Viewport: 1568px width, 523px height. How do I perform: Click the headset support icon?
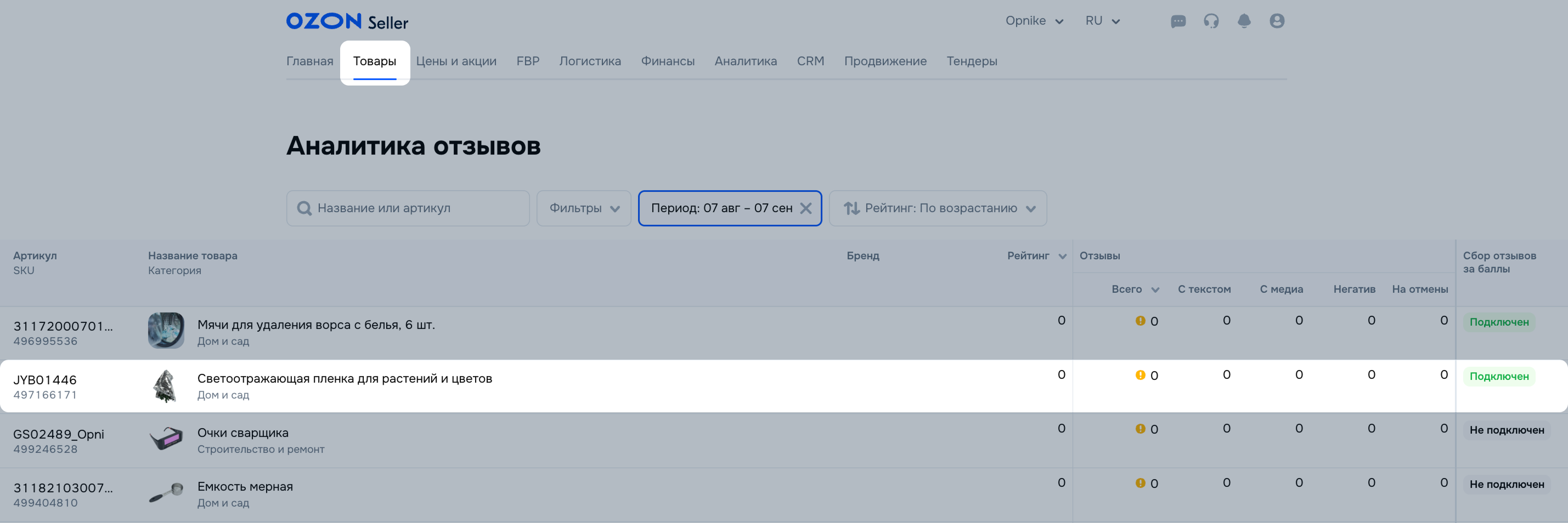pyautogui.click(x=1211, y=21)
